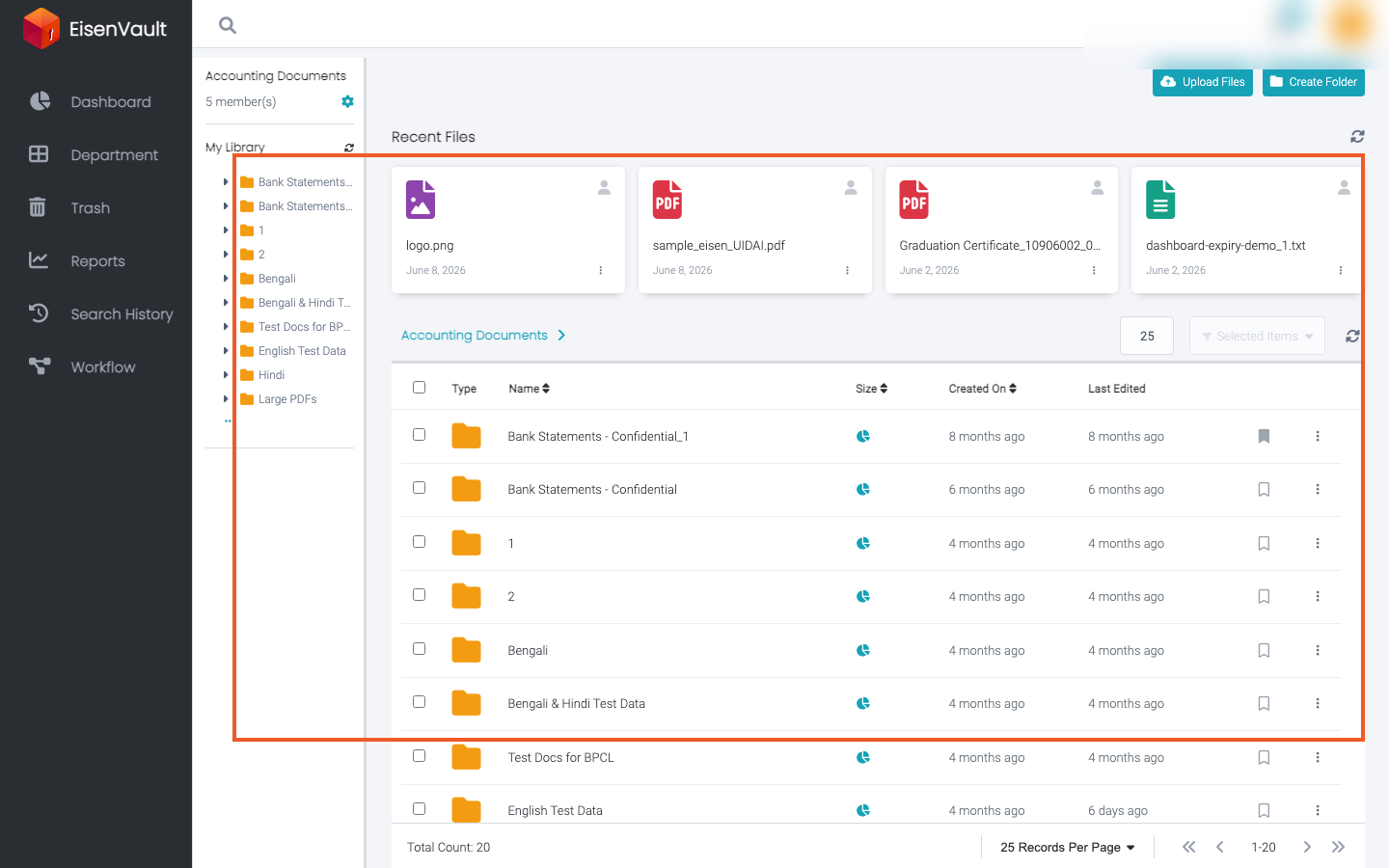
Task: Open three-dot menu for Bengali folder row
Action: 1318,650
